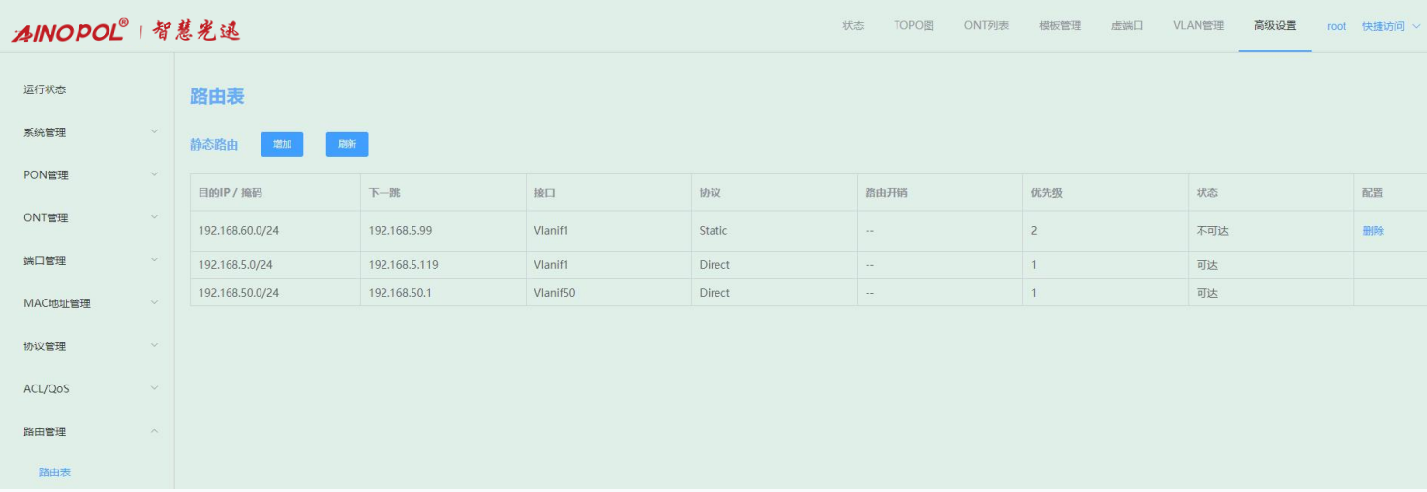Screen dimensions: 1427x492
Task: Expand the PON管理 sidebar menu
Action: (88, 175)
